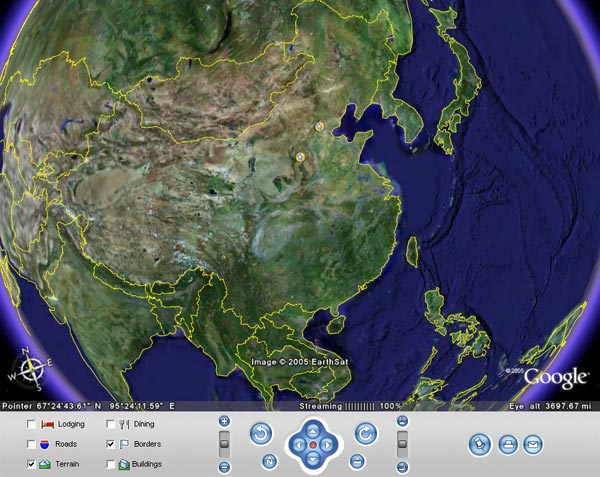This screenshot has height=477, width=600.
Task: Uncheck the Terrain checkbox
Action: click(x=31, y=464)
